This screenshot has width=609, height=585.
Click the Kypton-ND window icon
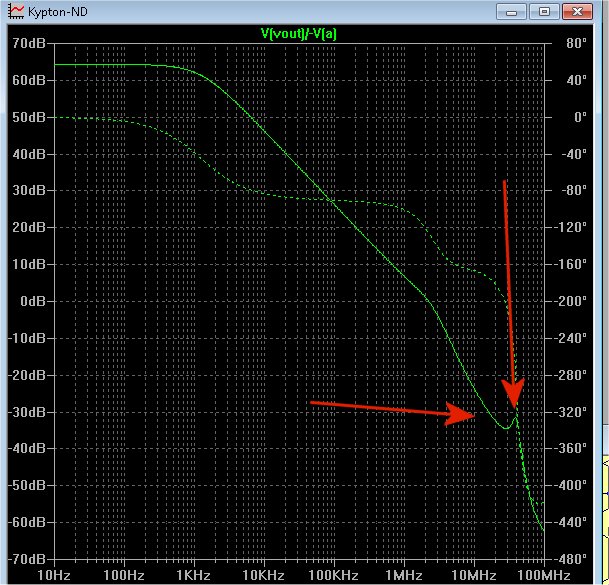[x=16, y=12]
